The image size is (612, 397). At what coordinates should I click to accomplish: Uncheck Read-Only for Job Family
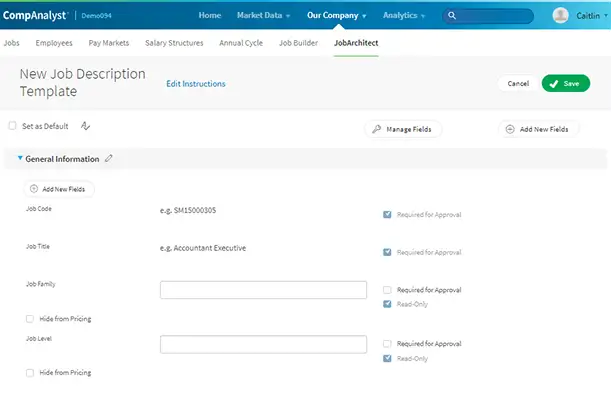(387, 304)
